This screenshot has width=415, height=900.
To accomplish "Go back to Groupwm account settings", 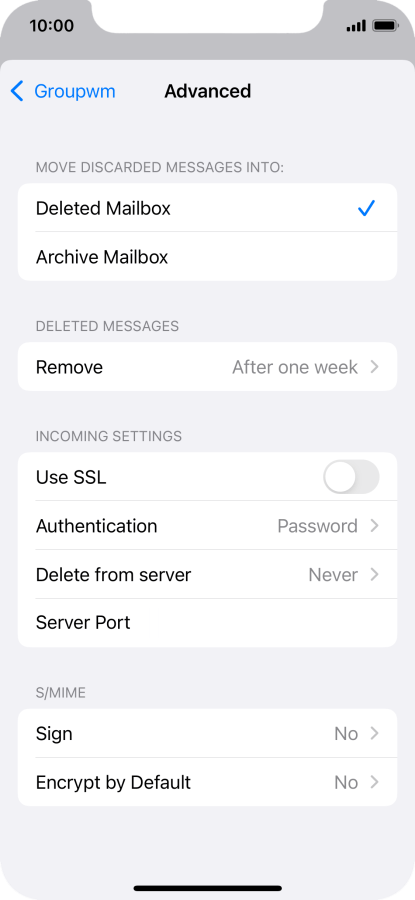I will (63, 91).
